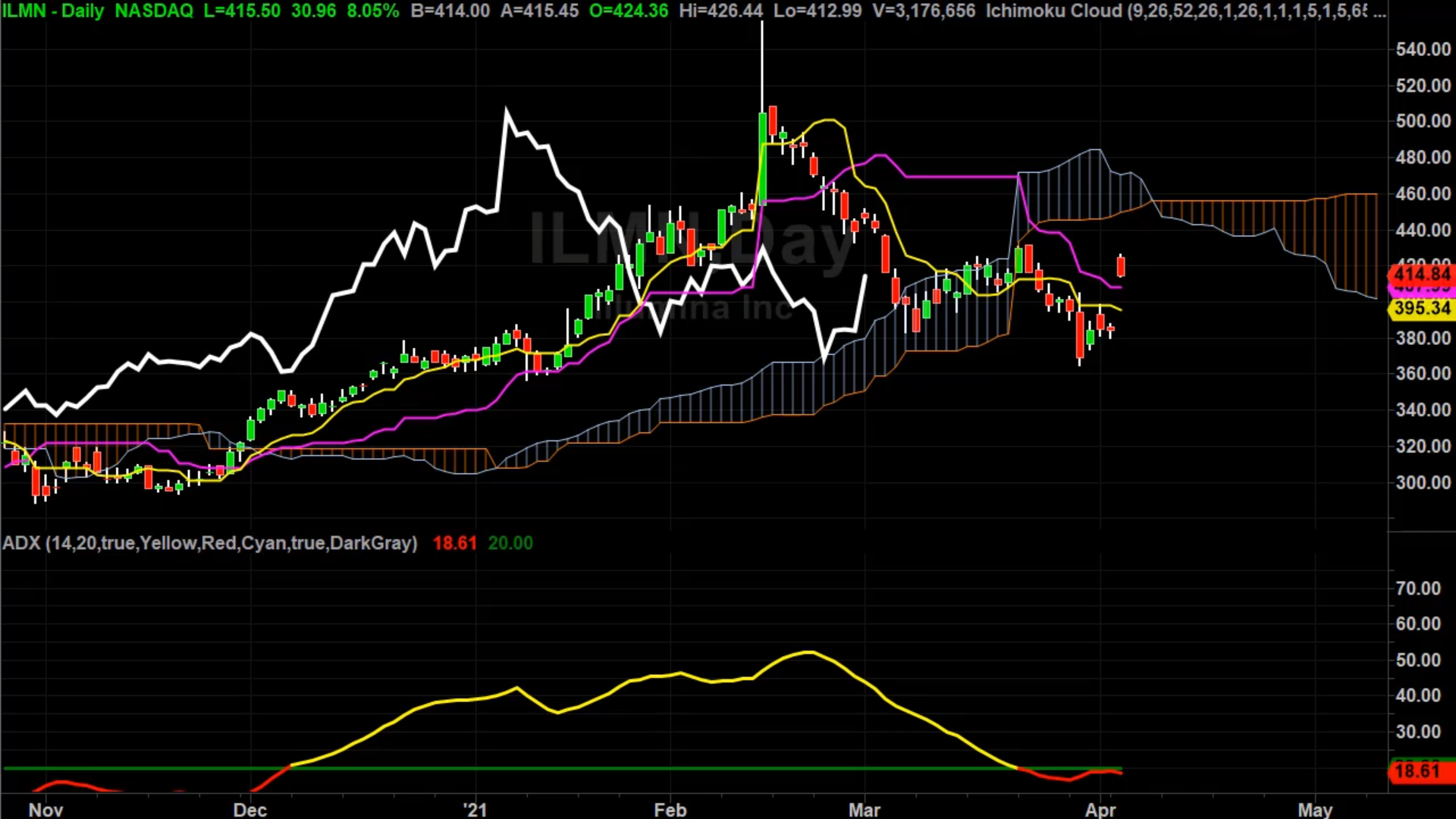Screen dimensions: 1456x819
Task: Click the Mar date axis label
Action: click(x=864, y=809)
